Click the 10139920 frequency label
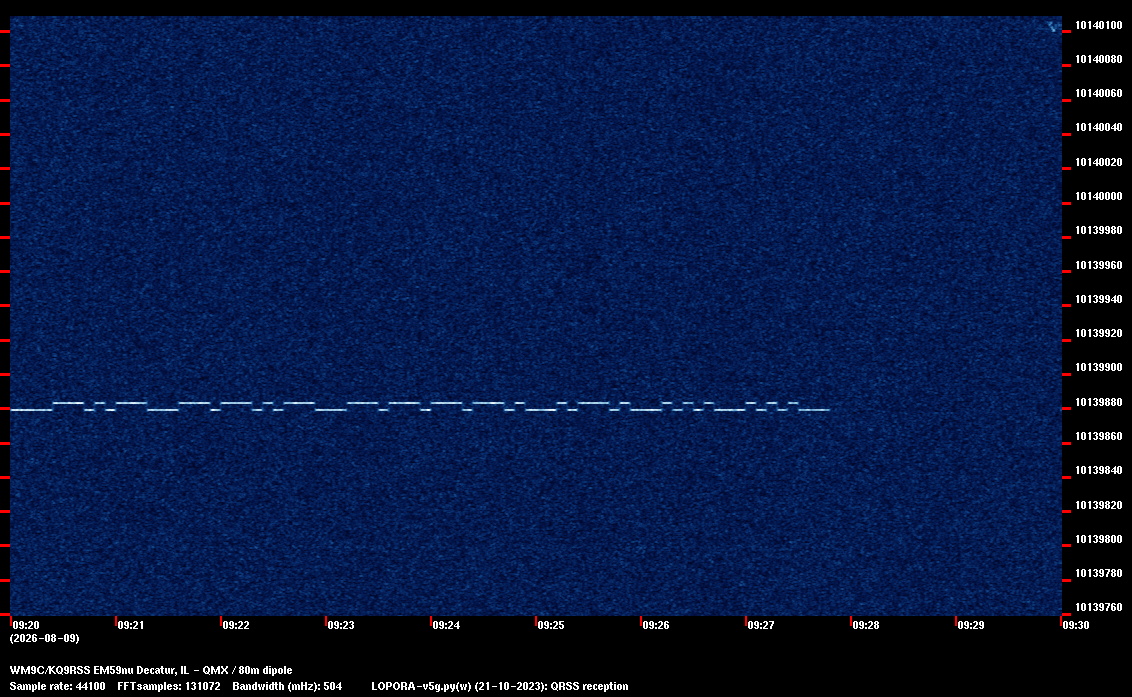This screenshot has width=1132, height=697. coord(1098,333)
